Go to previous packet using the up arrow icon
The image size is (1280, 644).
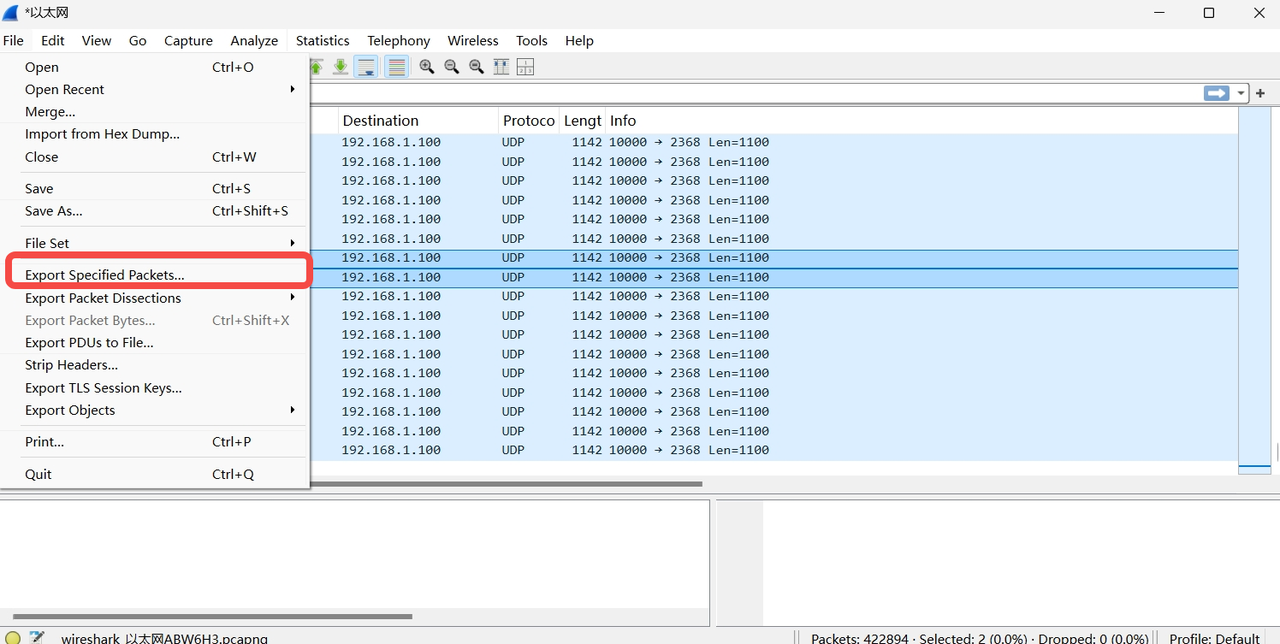click(x=316, y=66)
